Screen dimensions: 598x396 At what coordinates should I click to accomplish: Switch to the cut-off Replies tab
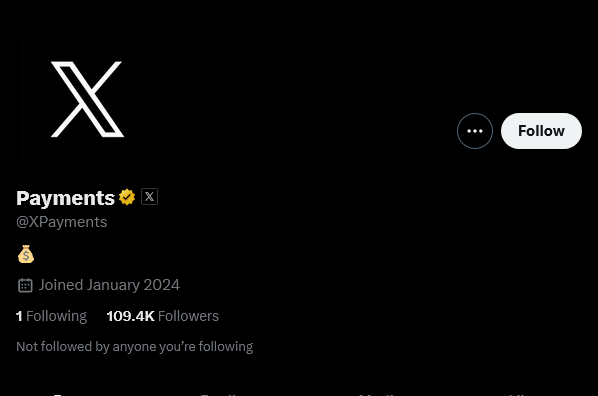coord(218,394)
